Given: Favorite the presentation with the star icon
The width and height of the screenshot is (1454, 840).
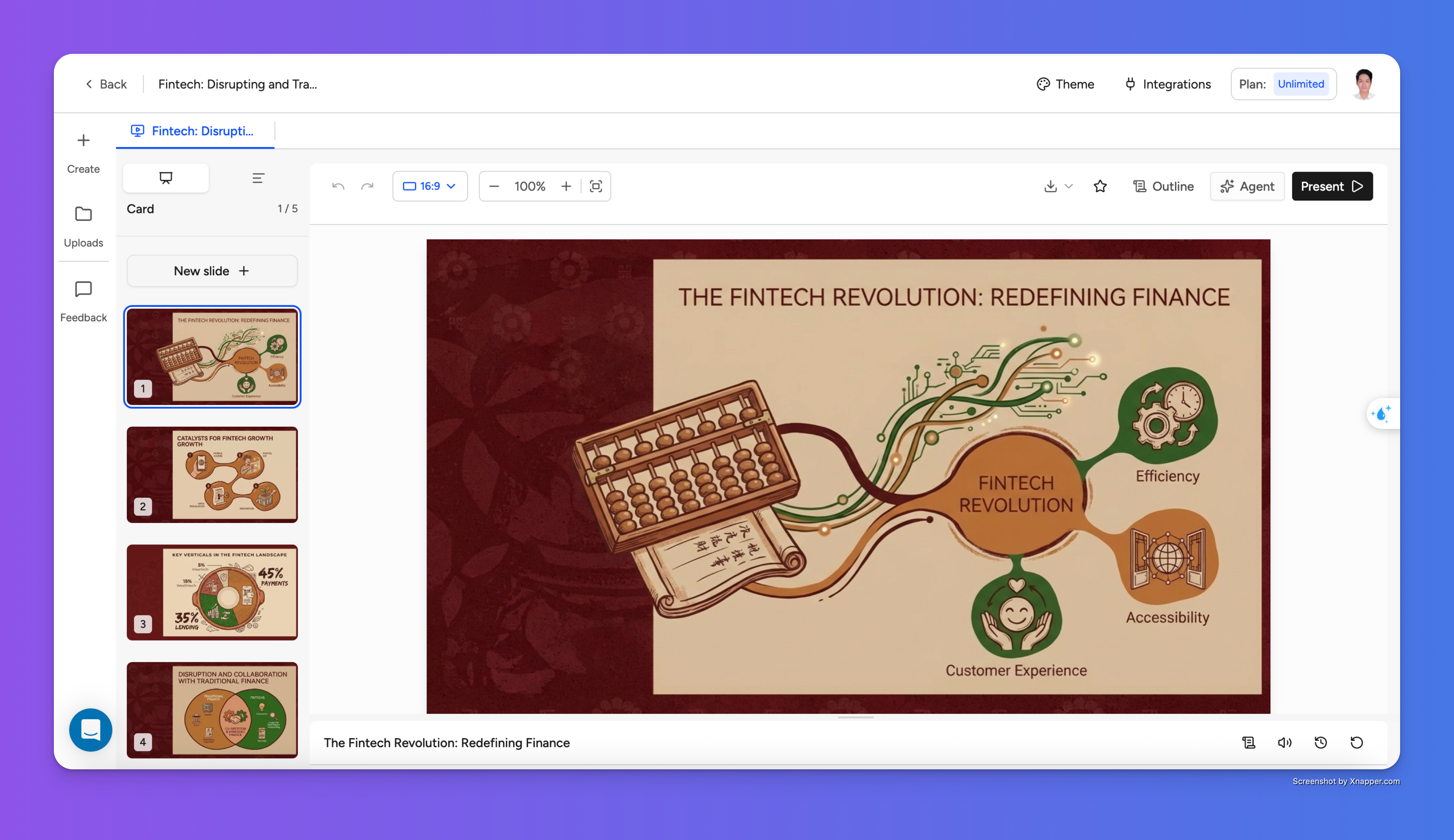Looking at the screenshot, I should coord(1100,186).
